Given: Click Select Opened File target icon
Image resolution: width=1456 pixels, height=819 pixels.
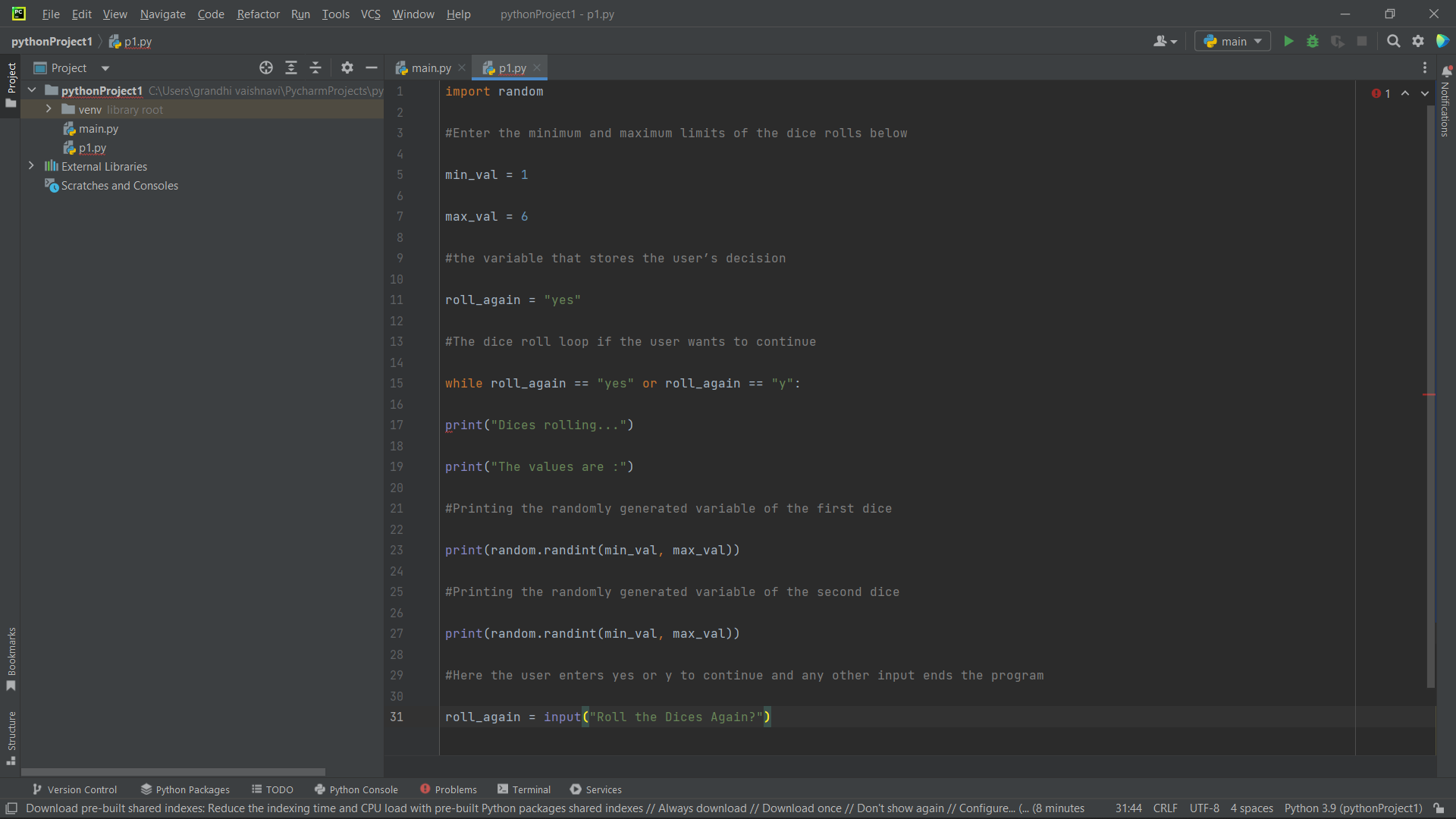Looking at the screenshot, I should pos(266,68).
